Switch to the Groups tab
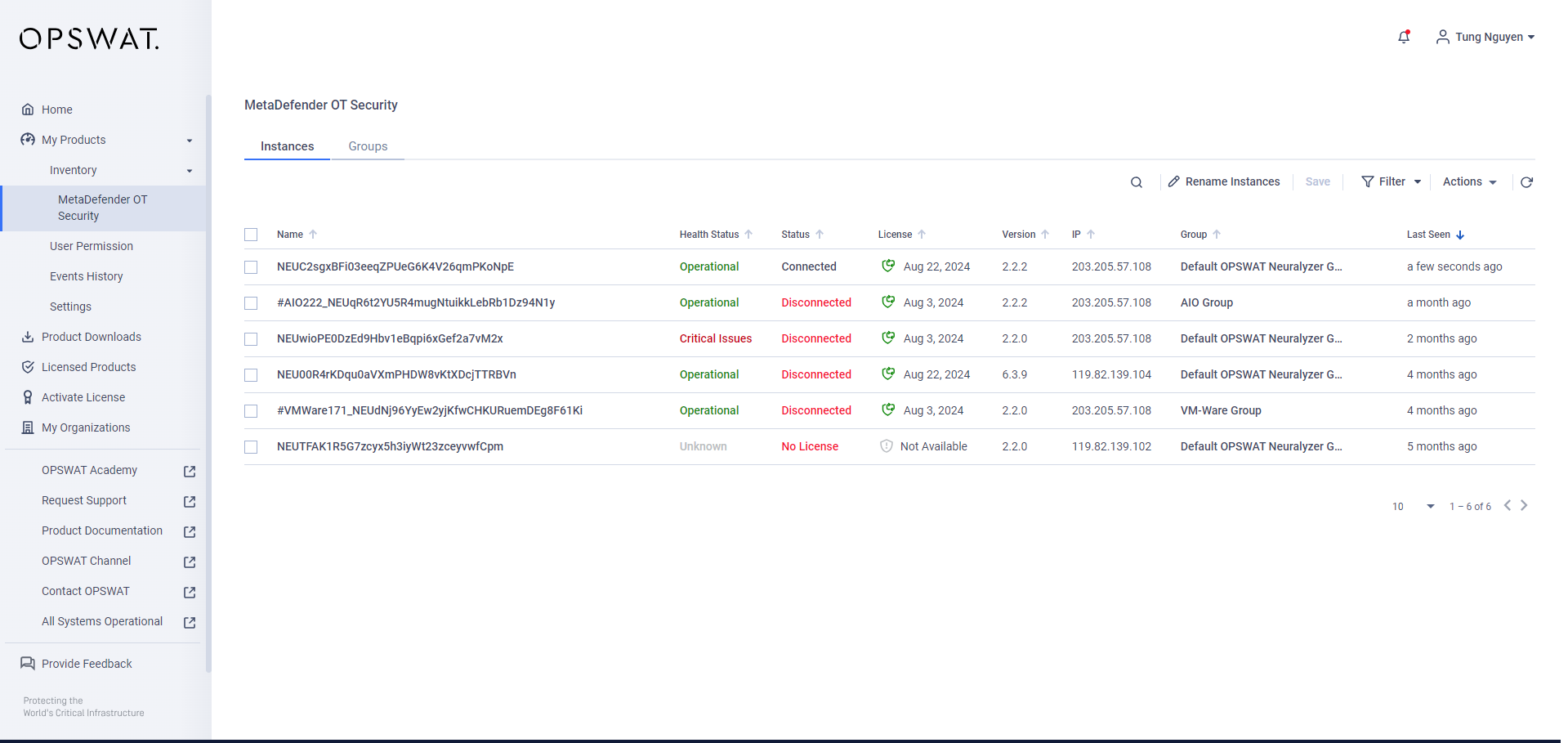 click(x=368, y=146)
